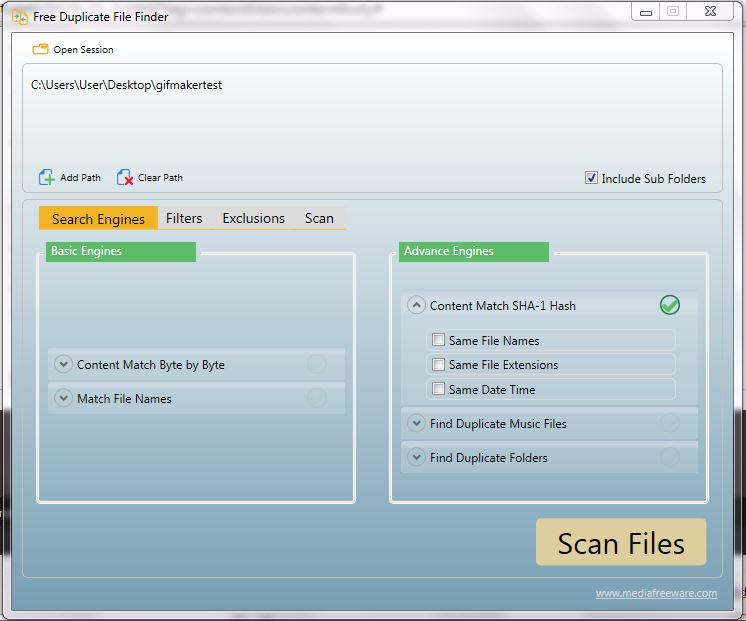Open the www.mediafreeware.com link
This screenshot has height=621, width=746.
click(656, 593)
